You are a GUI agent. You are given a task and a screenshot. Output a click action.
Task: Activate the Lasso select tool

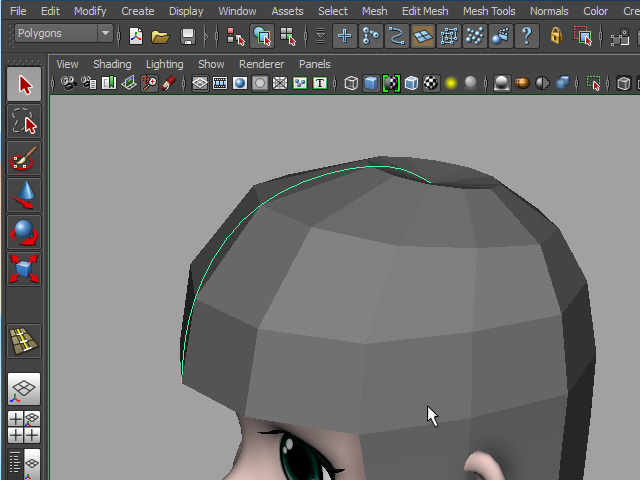24,123
